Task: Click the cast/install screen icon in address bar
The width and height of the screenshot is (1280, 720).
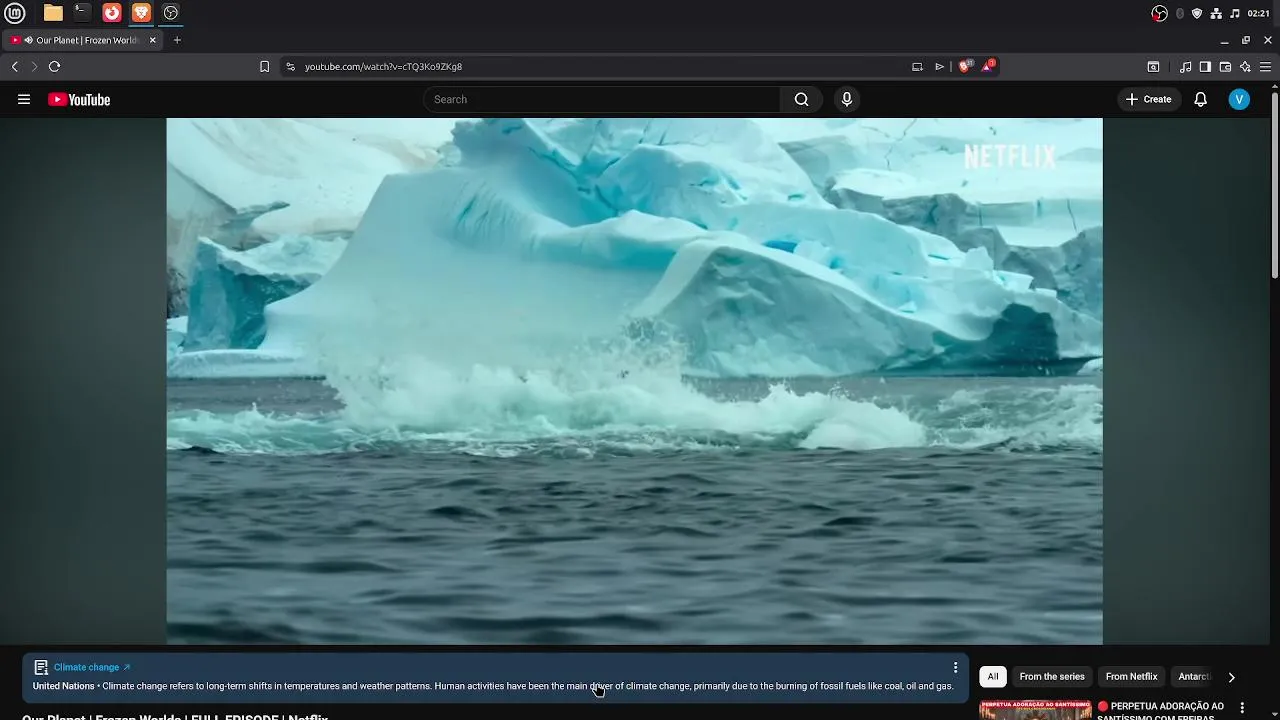Action: click(x=917, y=66)
